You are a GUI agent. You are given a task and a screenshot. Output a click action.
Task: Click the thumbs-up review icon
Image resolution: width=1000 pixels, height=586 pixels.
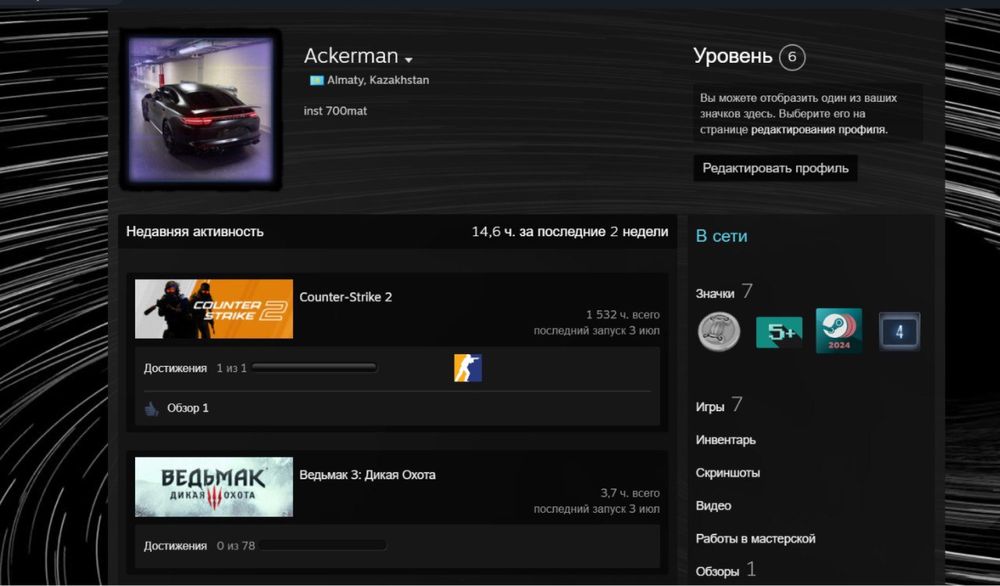(x=152, y=409)
